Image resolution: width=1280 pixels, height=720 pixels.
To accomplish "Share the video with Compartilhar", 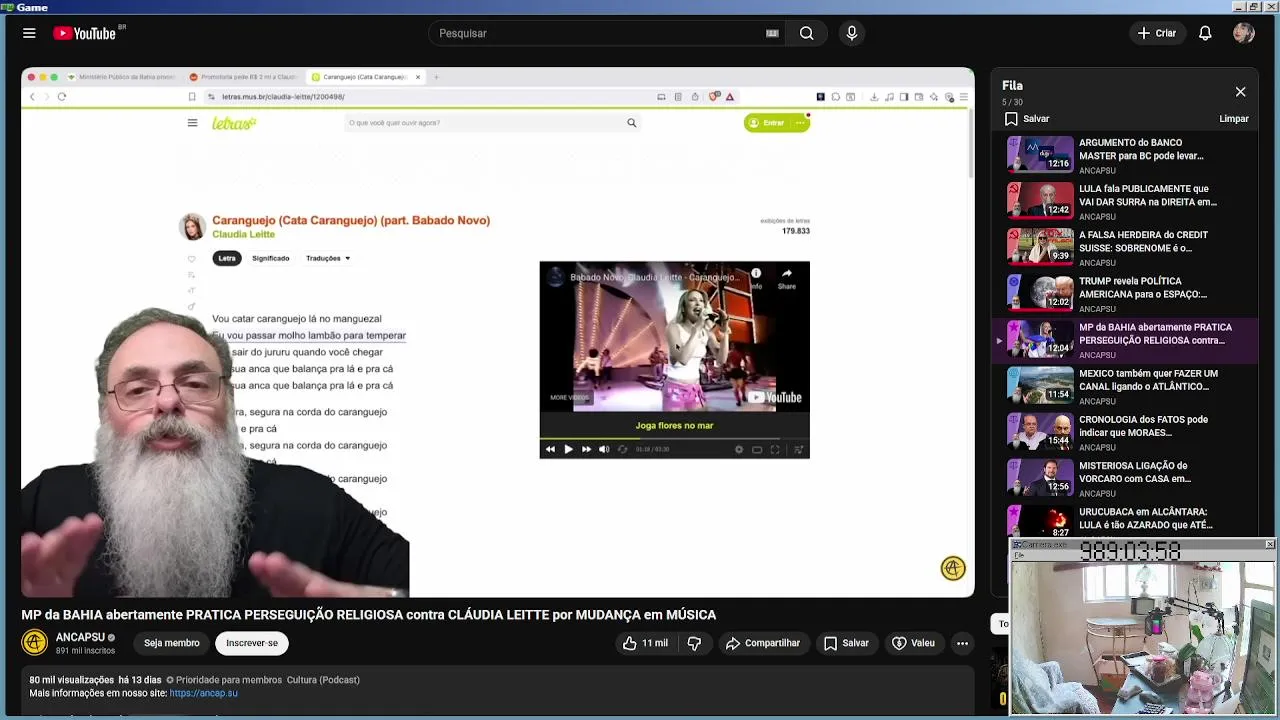I will coord(763,643).
